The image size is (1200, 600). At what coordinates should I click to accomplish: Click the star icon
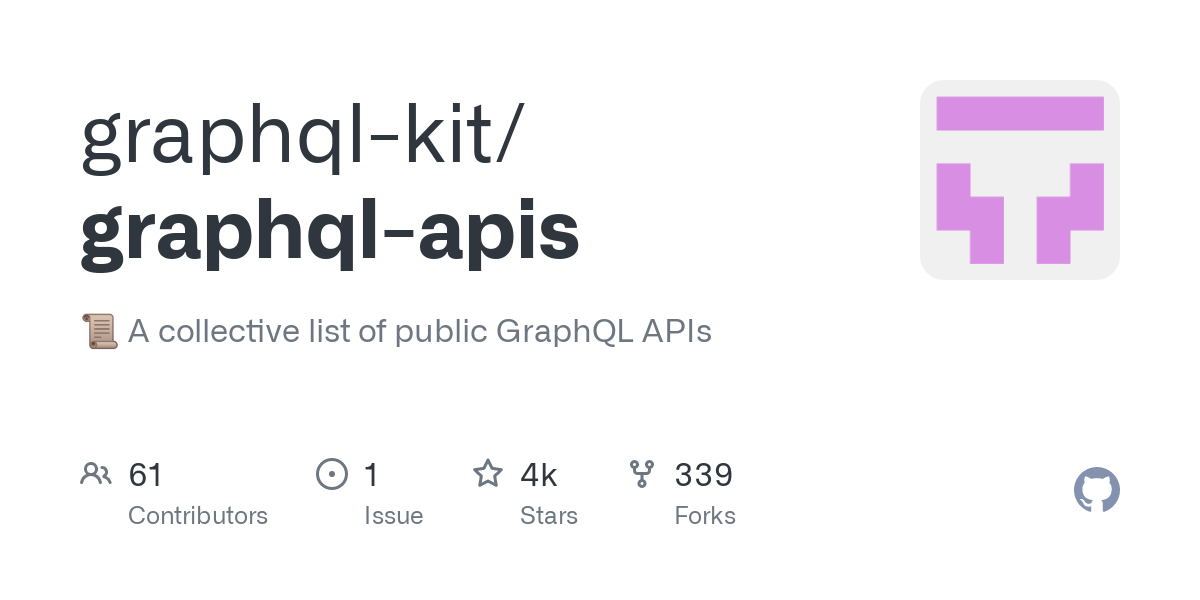(487, 474)
